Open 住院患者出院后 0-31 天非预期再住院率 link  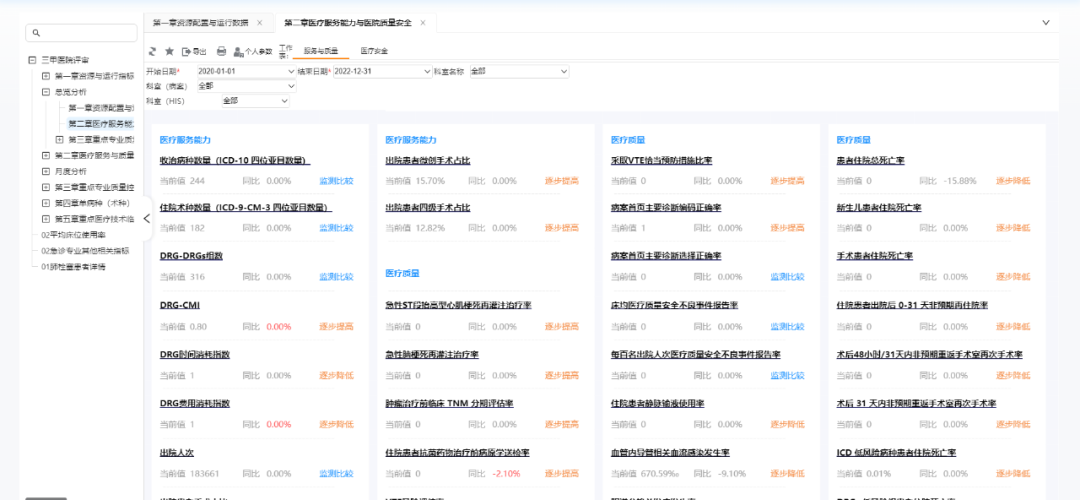912,305
